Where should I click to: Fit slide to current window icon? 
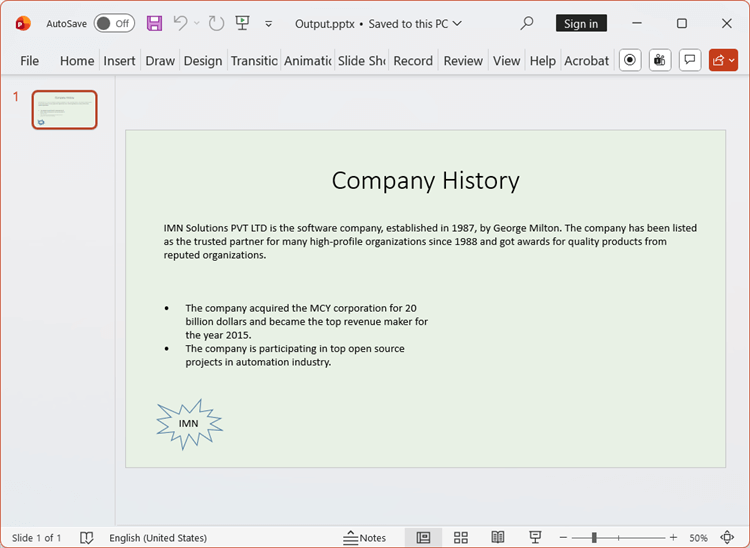[x=727, y=537]
